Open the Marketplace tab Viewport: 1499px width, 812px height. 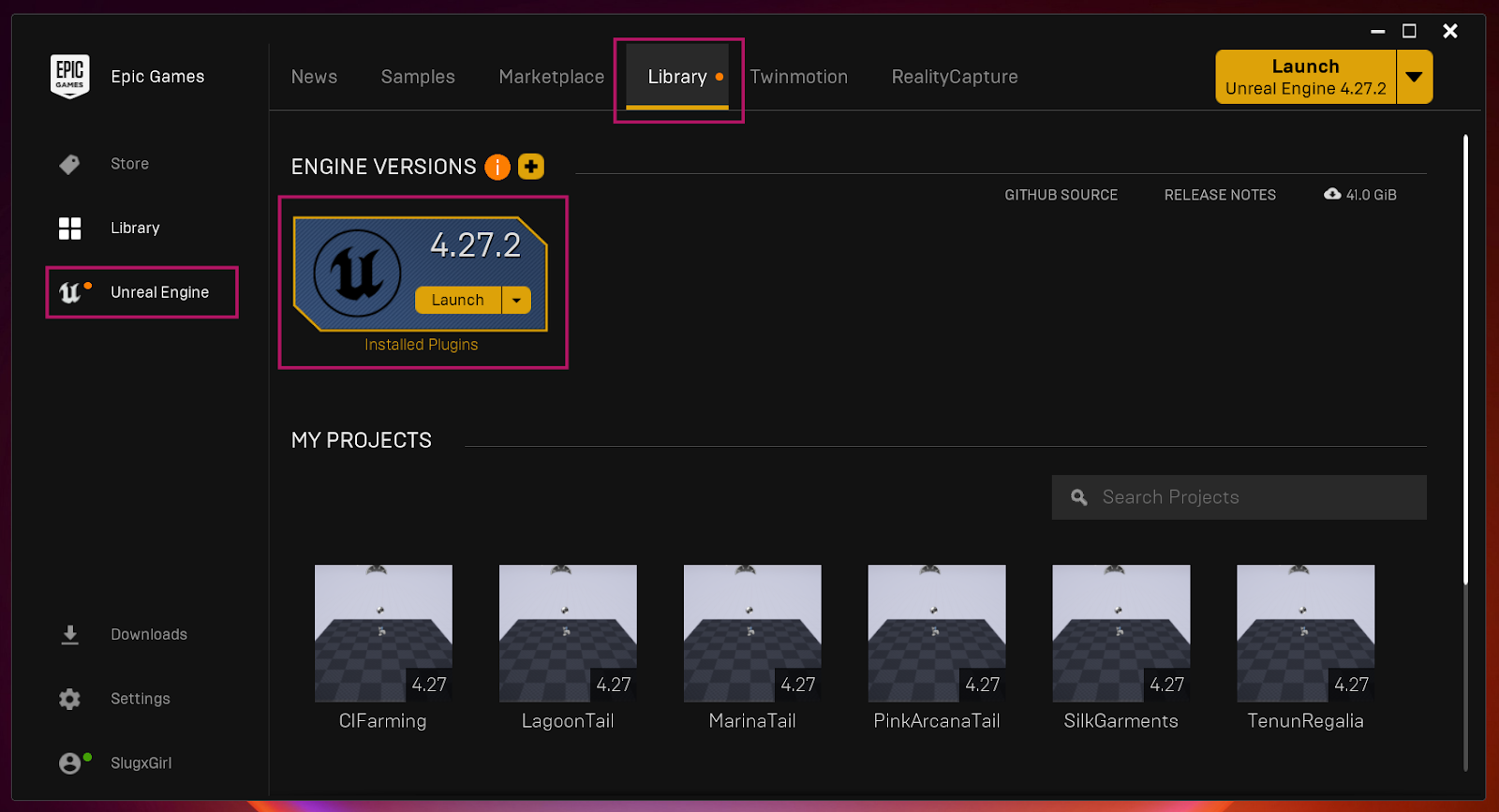[x=552, y=77]
